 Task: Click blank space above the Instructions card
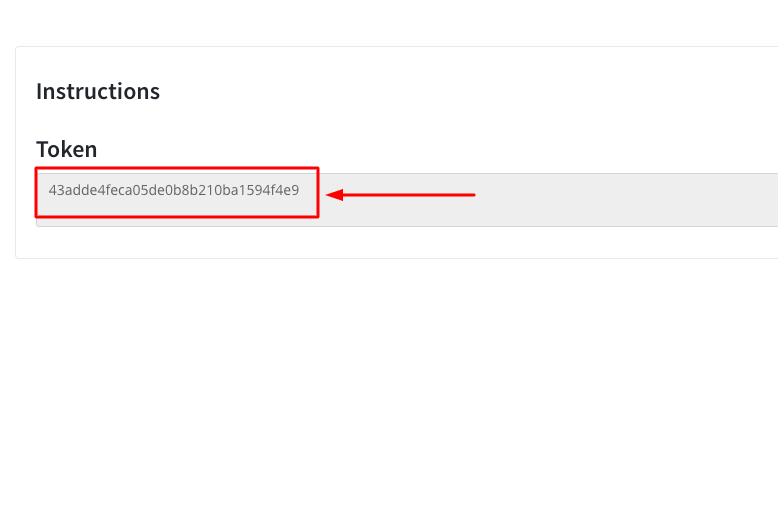(x=389, y=23)
